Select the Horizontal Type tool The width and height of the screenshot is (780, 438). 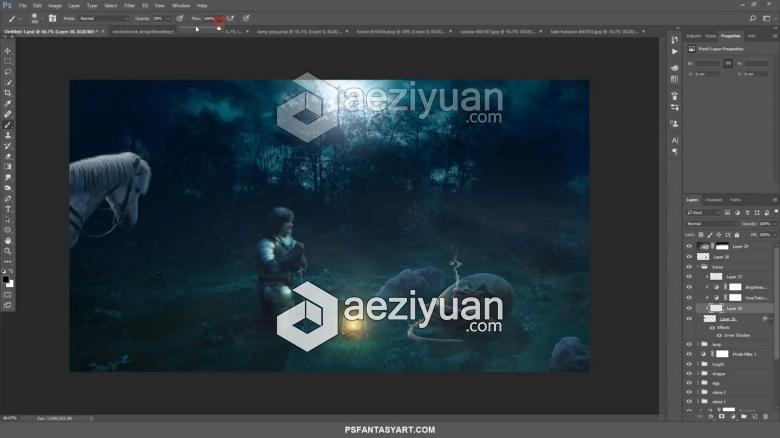click(7, 209)
